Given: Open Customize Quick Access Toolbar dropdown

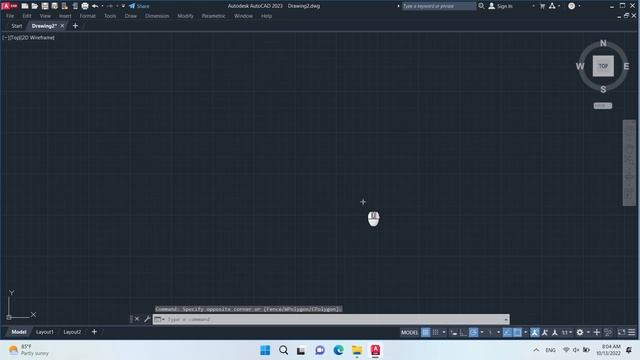Looking at the screenshot, I should click(123, 6).
